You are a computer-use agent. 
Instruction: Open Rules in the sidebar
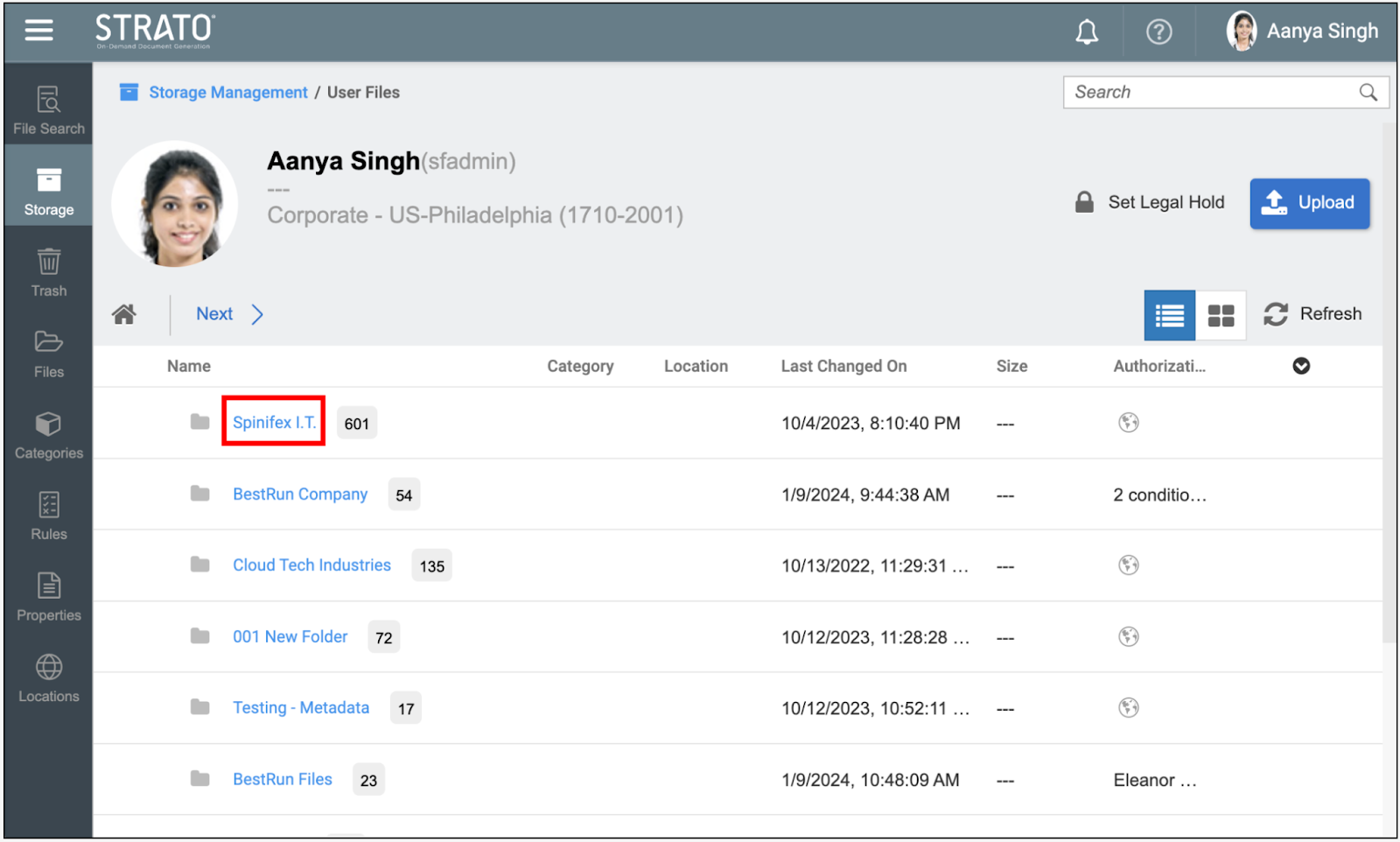tap(49, 516)
